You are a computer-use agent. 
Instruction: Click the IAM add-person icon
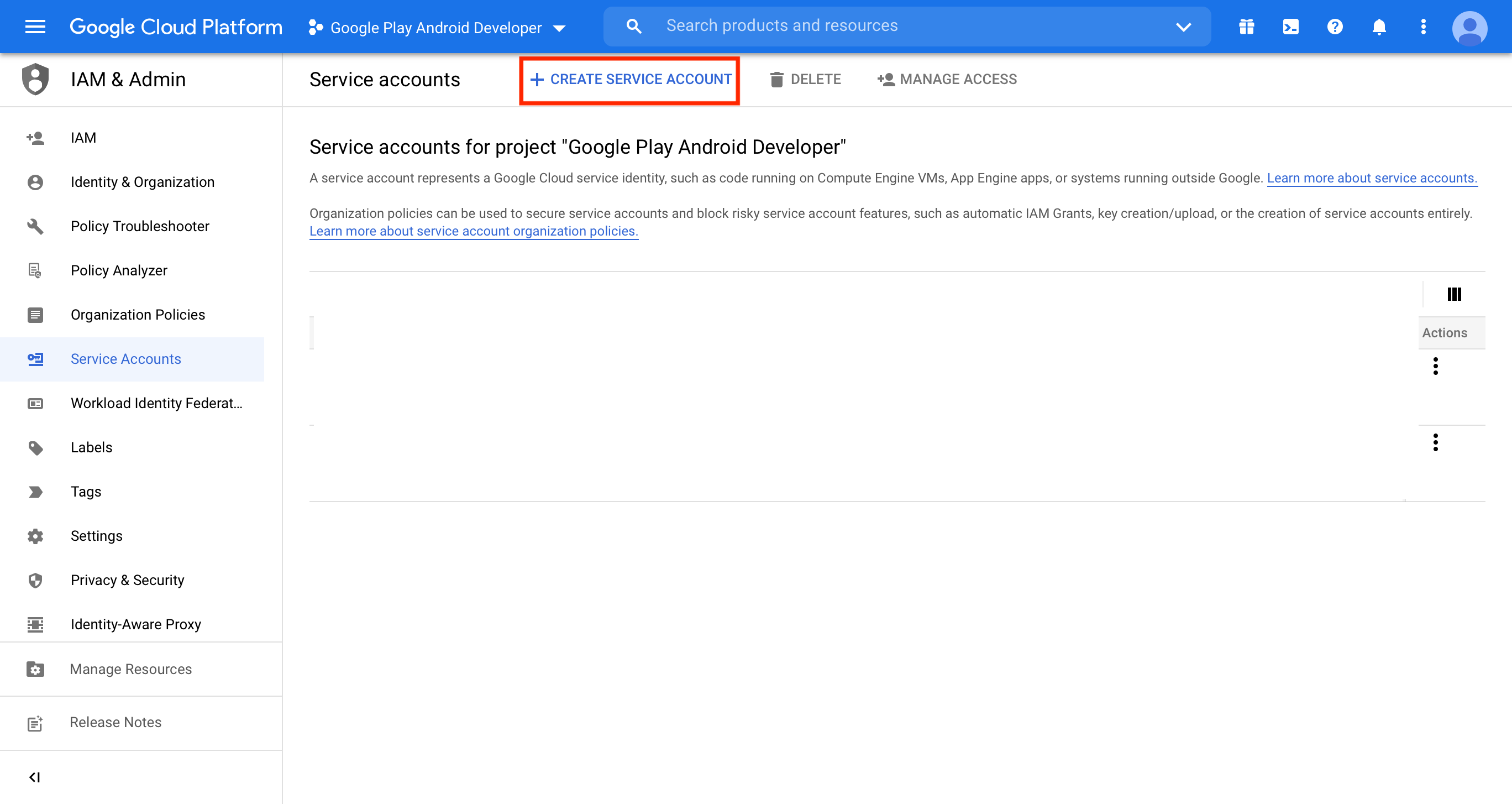click(35, 138)
